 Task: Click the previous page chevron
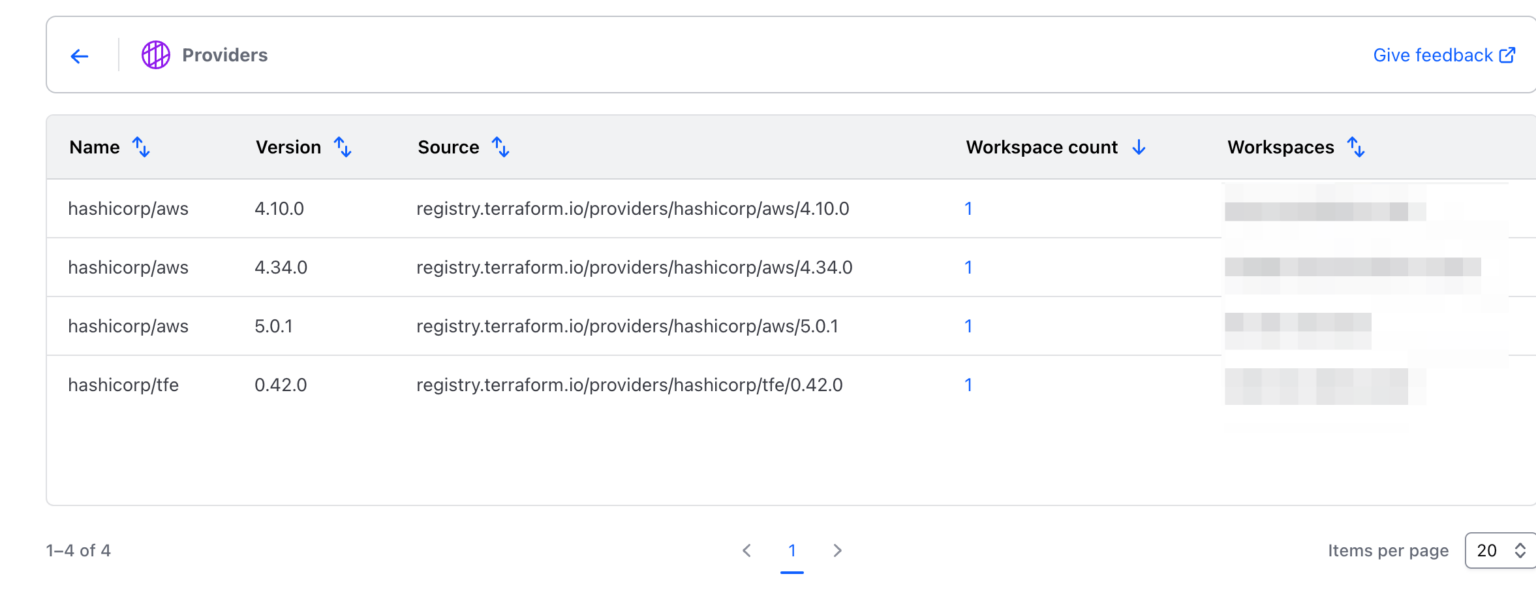coord(747,550)
